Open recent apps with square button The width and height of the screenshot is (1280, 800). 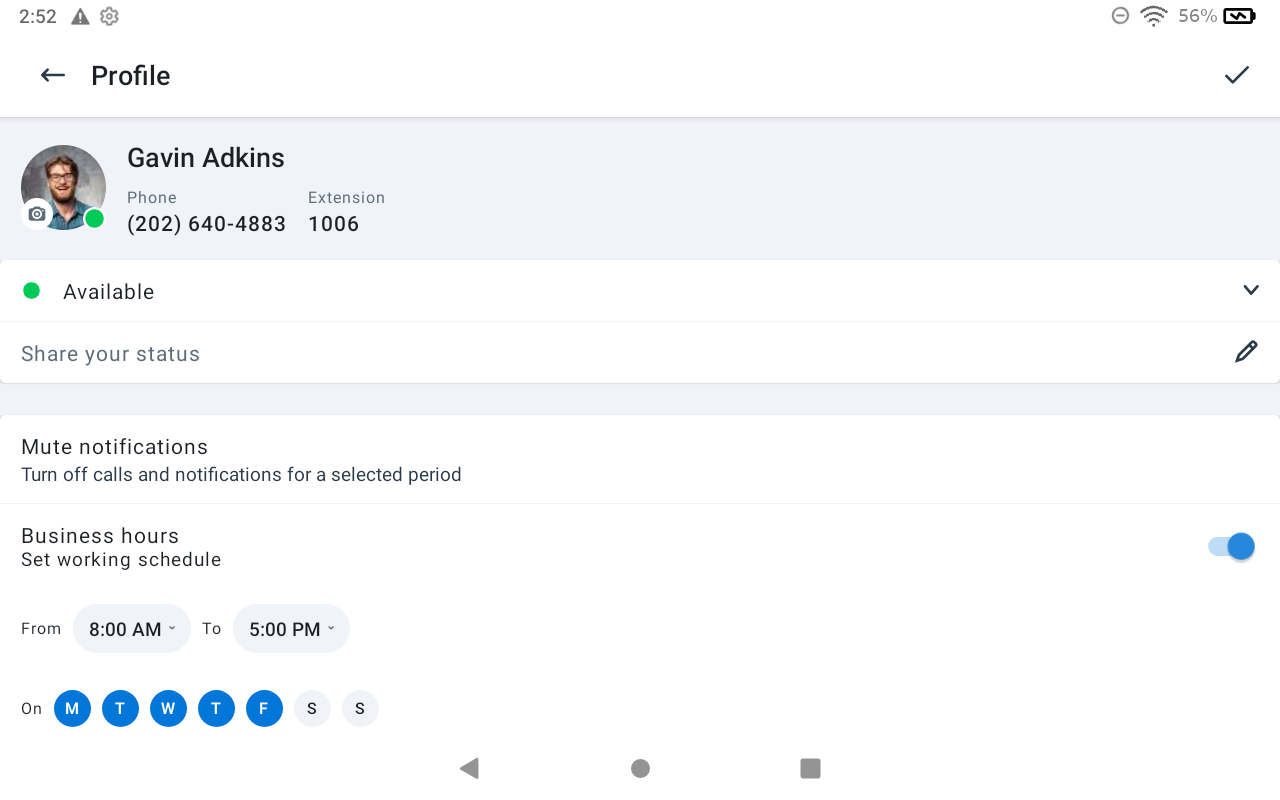pos(810,768)
